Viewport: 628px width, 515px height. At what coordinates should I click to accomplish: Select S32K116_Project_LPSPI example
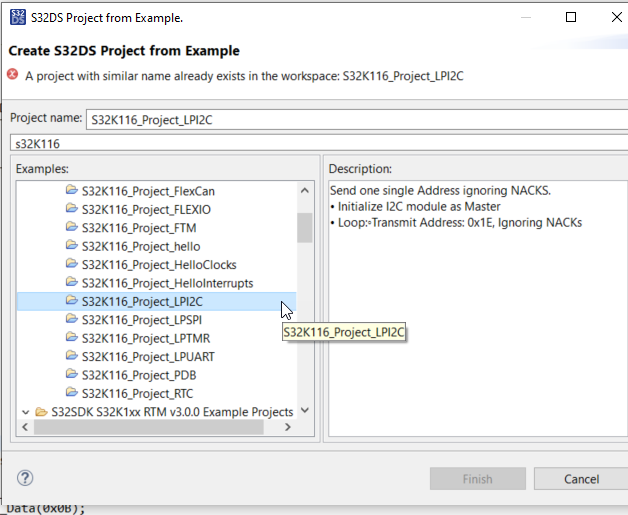pyautogui.click(x=142, y=320)
